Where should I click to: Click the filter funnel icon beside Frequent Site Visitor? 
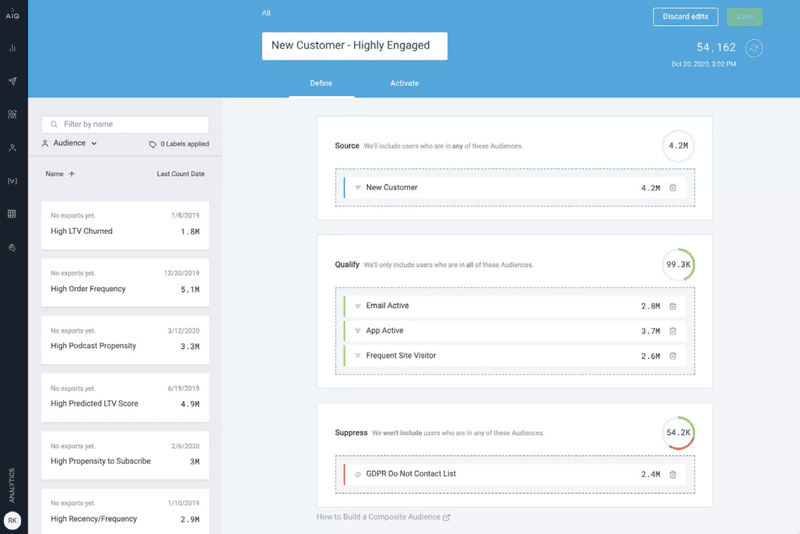pos(358,356)
